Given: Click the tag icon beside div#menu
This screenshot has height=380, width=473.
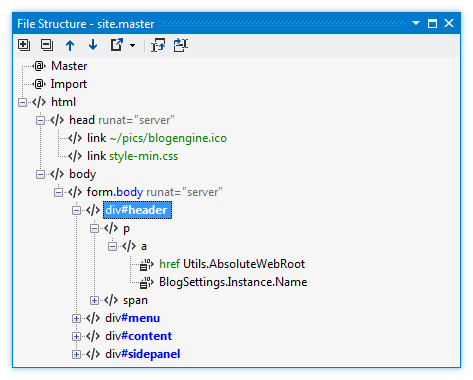Looking at the screenshot, I should (93, 318).
